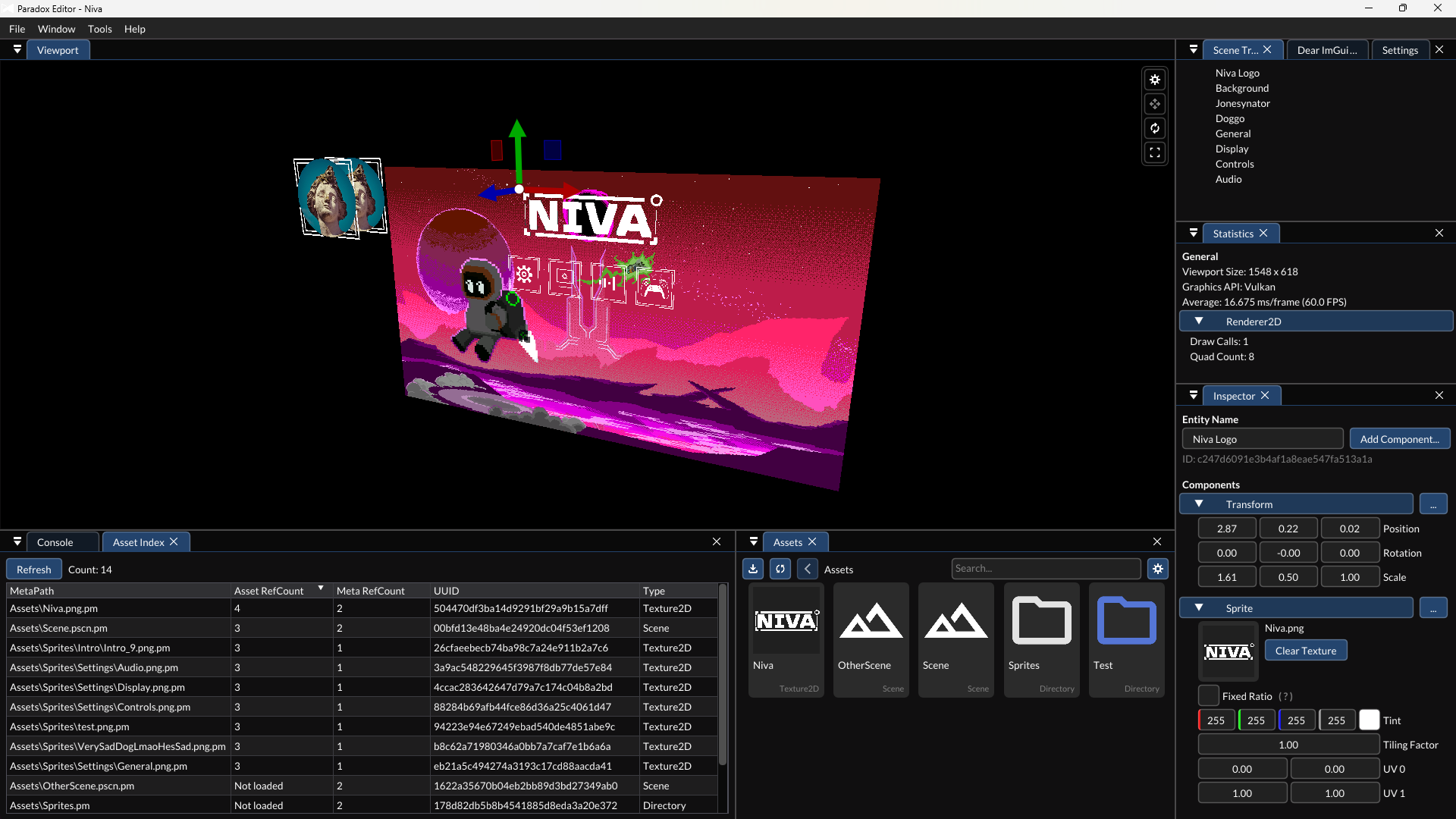
Task: Click the viewport settings gear icon
Action: (1155, 80)
